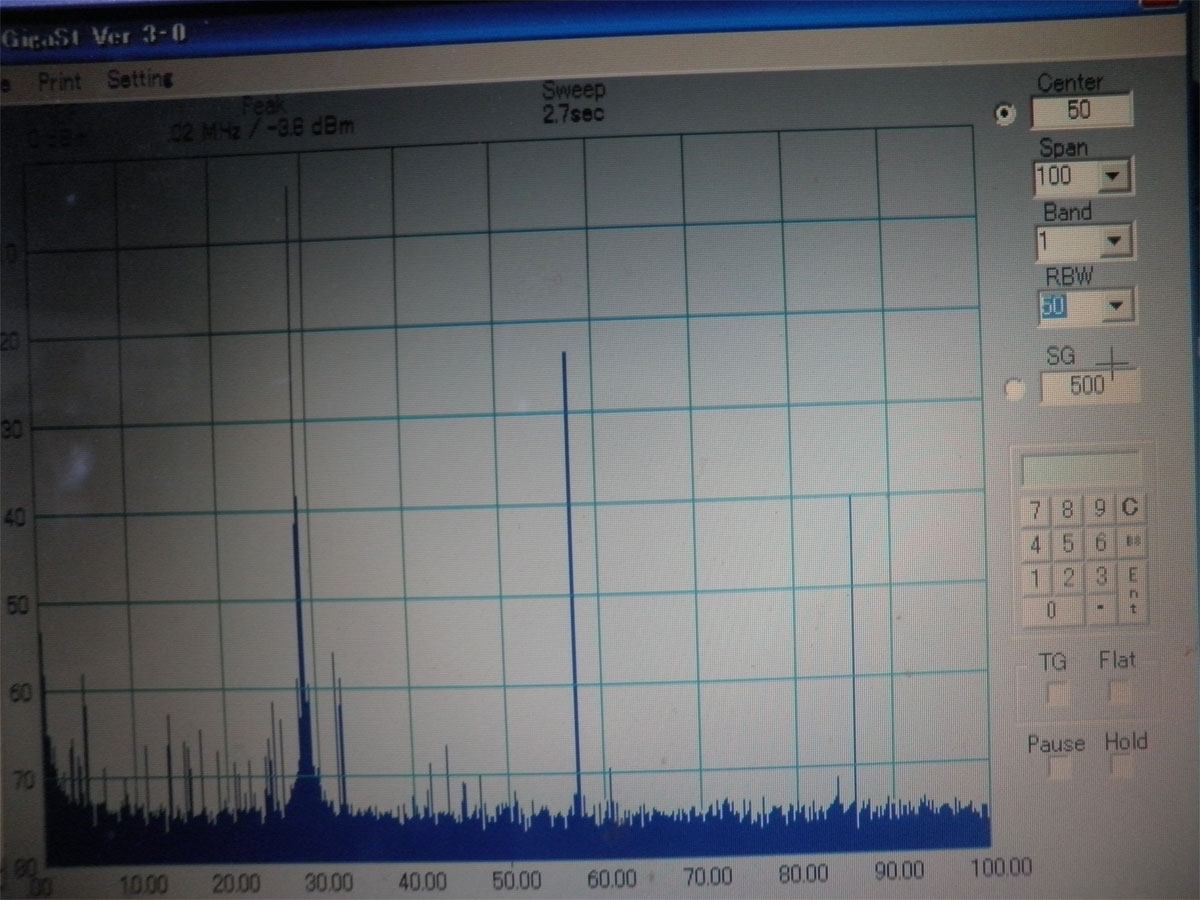Viewport: 1200px width, 900px height.
Task: Enable the TG checkbox
Action: point(1057,692)
